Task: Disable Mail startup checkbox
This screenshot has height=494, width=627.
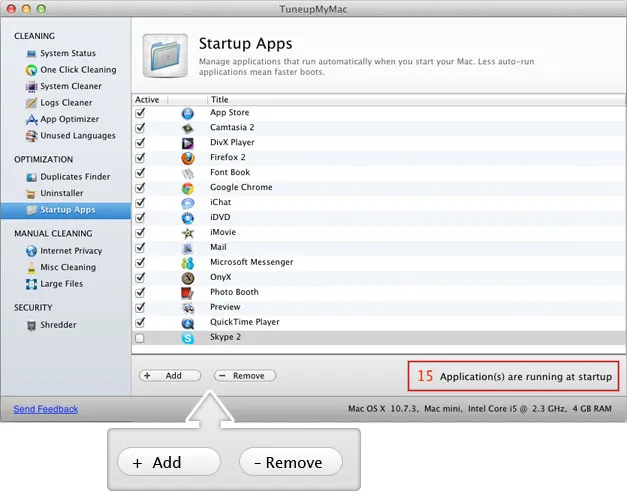Action: click(140, 248)
